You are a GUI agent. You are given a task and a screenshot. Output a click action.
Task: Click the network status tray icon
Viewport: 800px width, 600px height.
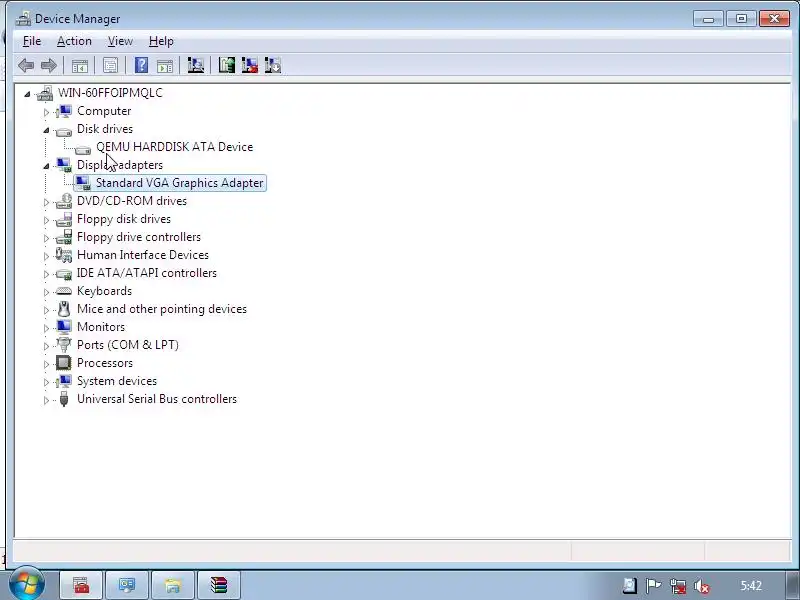pos(678,586)
